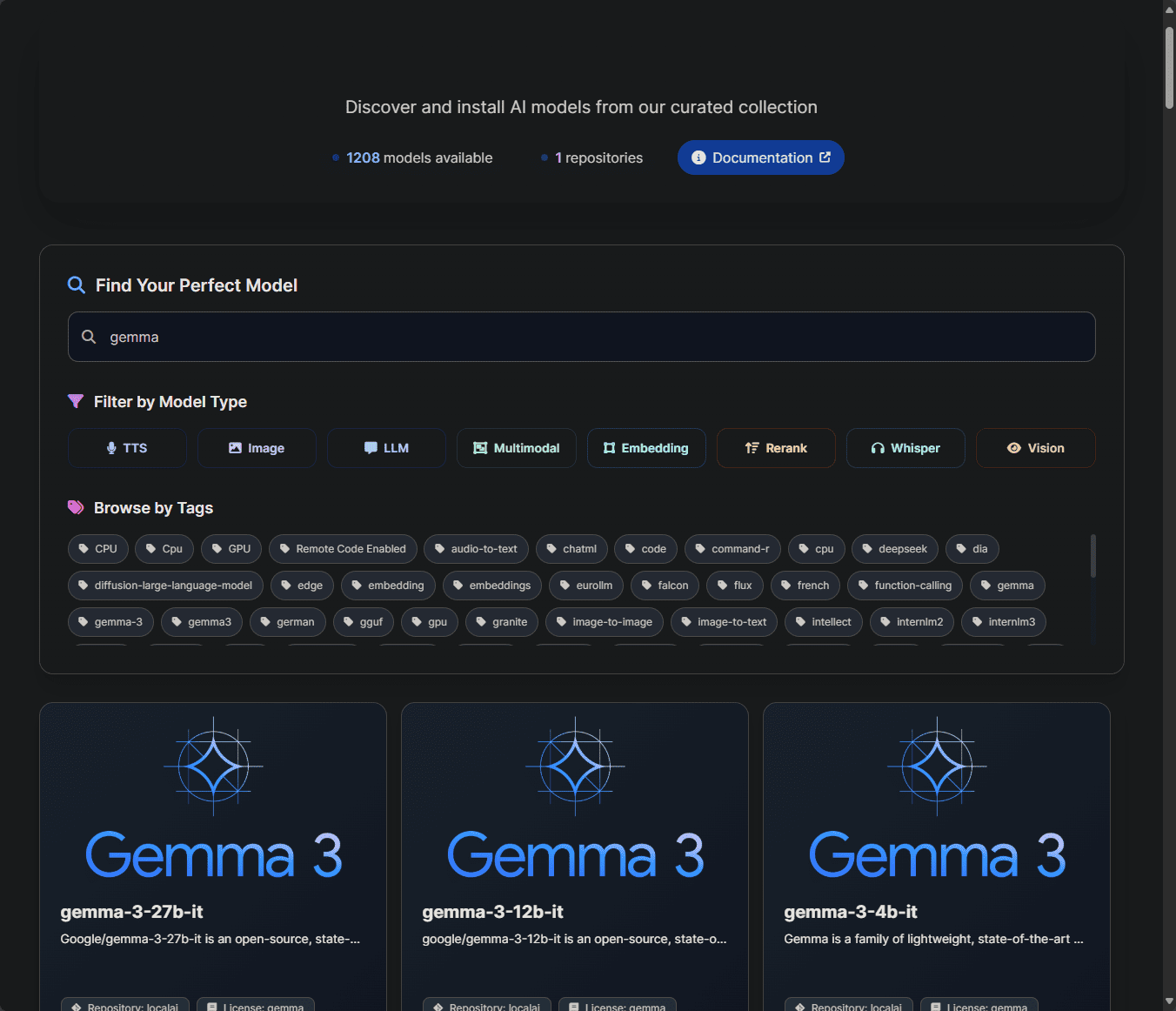The image size is (1176, 1011).
Task: Click the gemma-3-4b-it model title
Action: click(x=851, y=912)
